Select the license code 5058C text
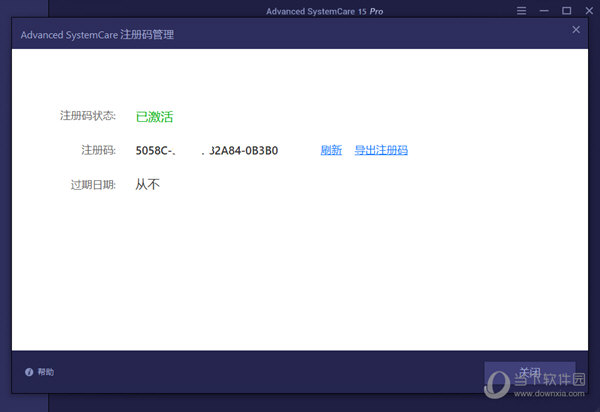The width and height of the screenshot is (600, 412). click(x=207, y=150)
